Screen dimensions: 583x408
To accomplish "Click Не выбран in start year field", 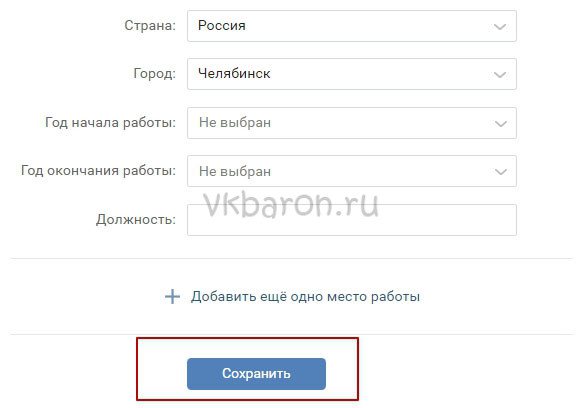I will click(x=235, y=122).
